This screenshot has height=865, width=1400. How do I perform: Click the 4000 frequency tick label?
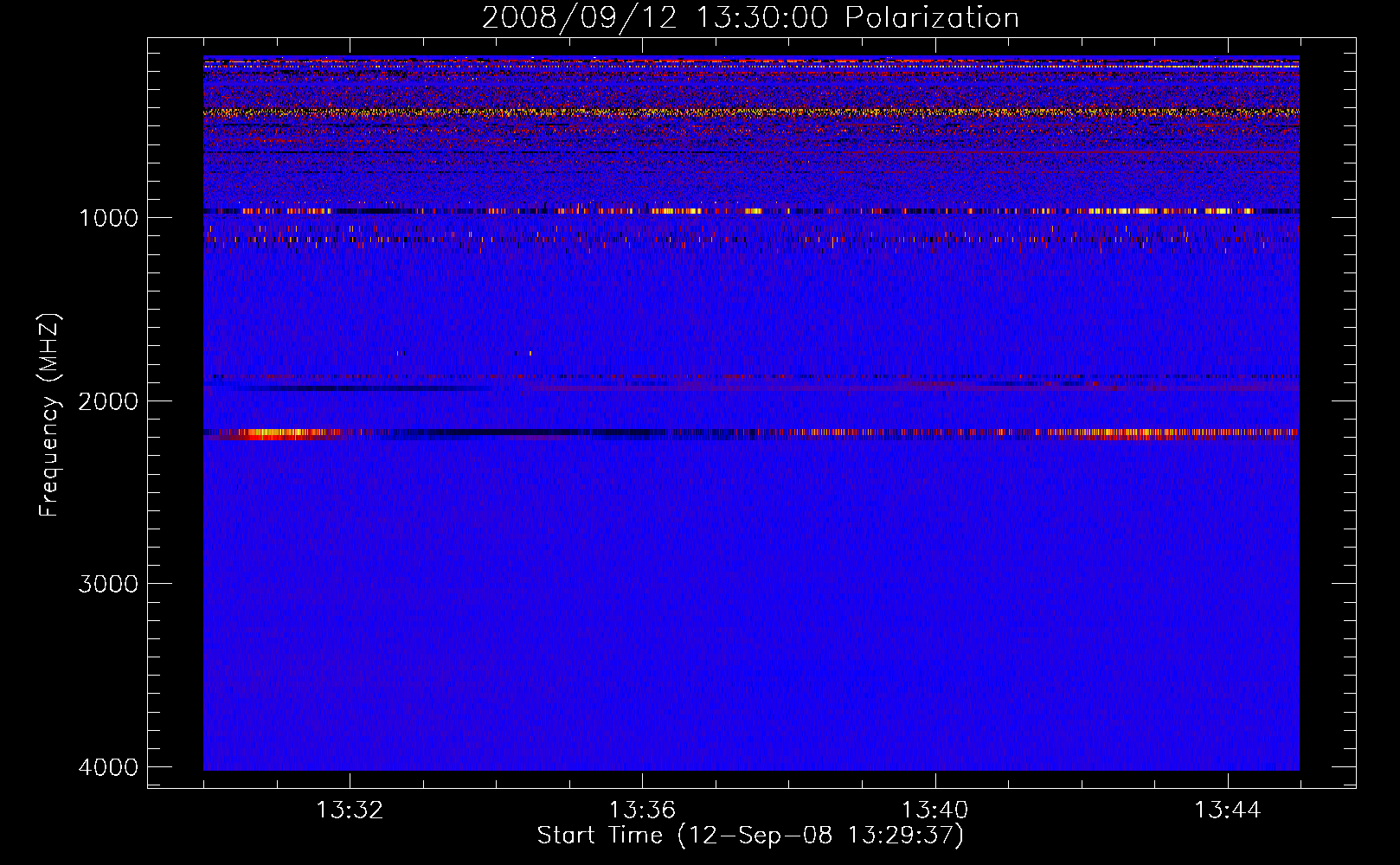click(x=109, y=767)
